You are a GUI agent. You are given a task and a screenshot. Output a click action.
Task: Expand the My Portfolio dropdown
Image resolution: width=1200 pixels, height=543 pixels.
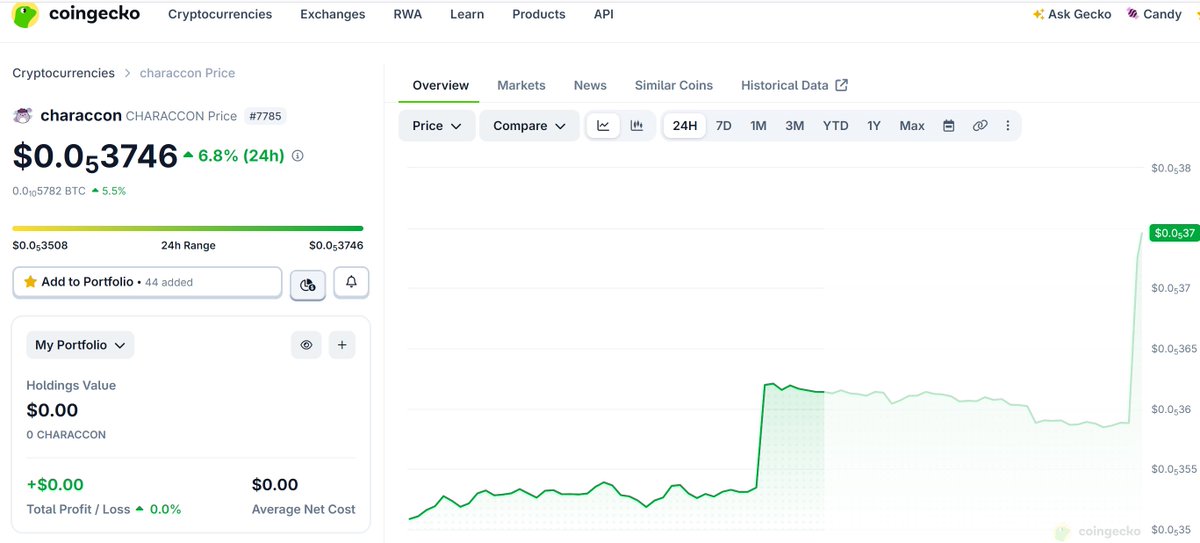[x=80, y=345]
